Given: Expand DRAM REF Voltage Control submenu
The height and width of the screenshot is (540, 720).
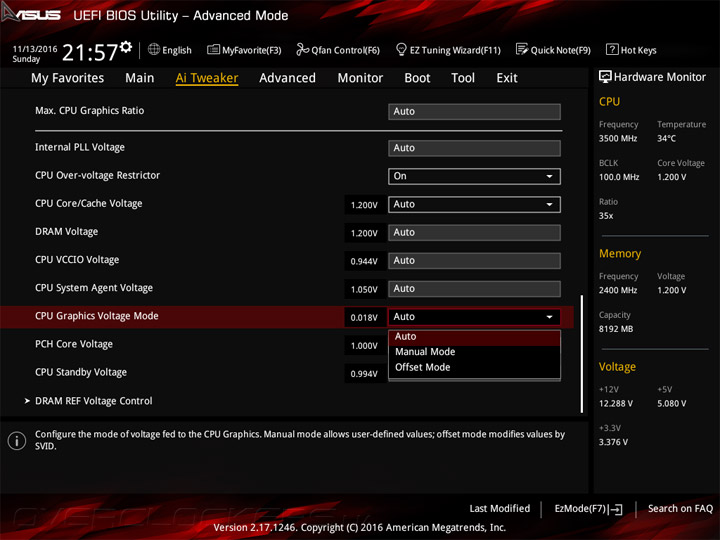Looking at the screenshot, I should (x=94, y=401).
